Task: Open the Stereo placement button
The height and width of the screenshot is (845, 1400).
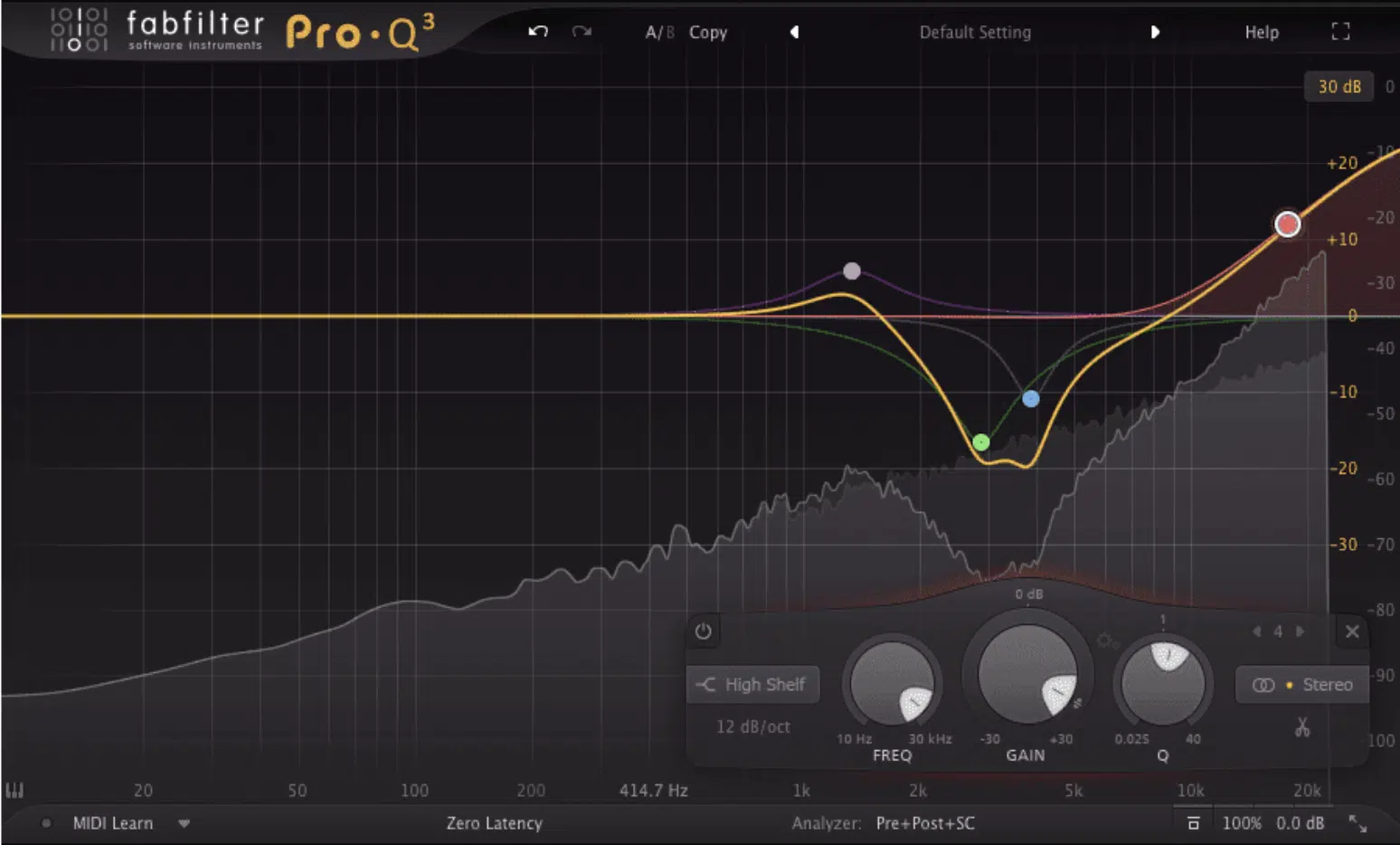Action: (x=1301, y=685)
